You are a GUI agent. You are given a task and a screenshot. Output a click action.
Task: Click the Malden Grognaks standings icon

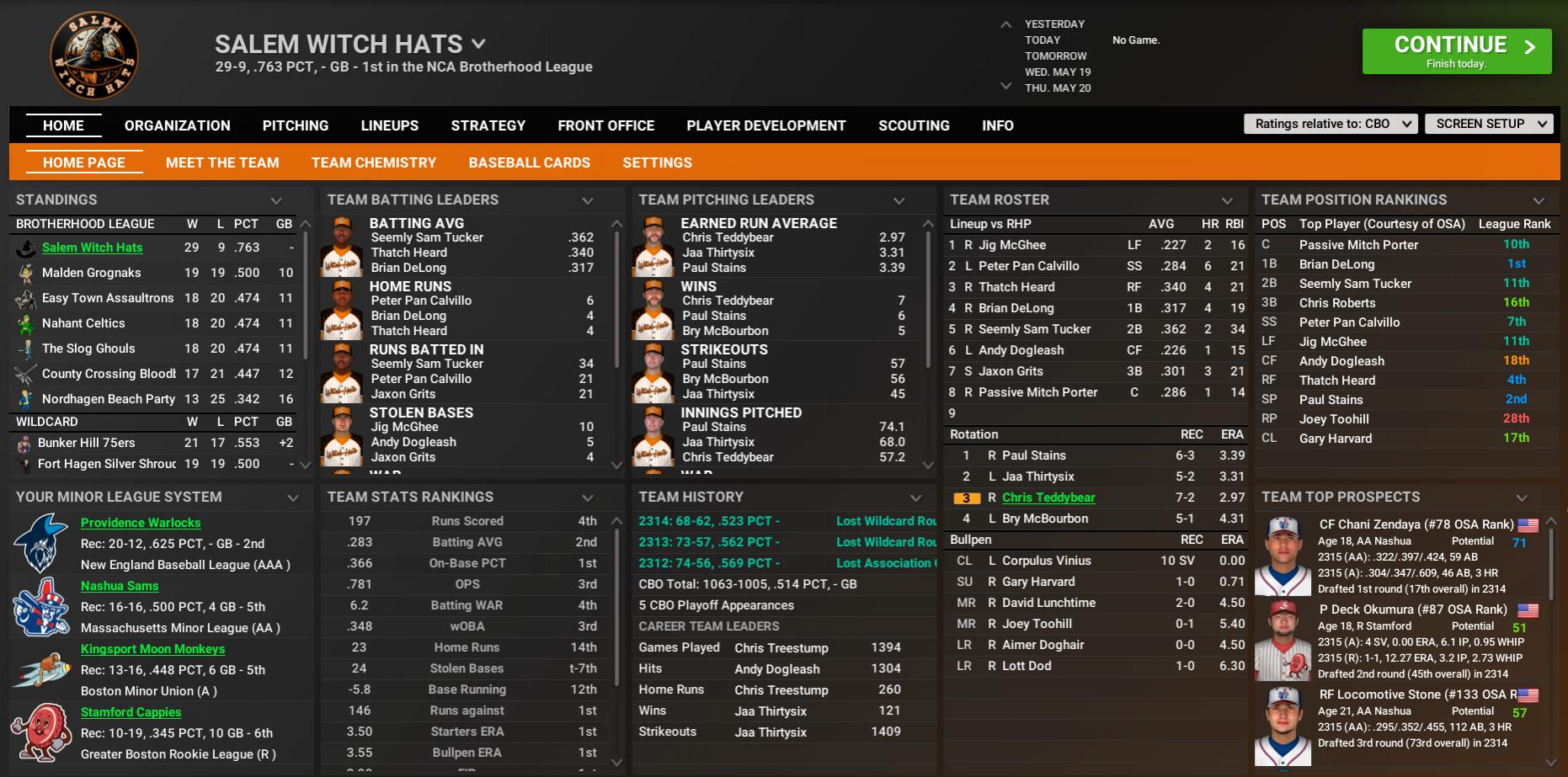[26, 273]
